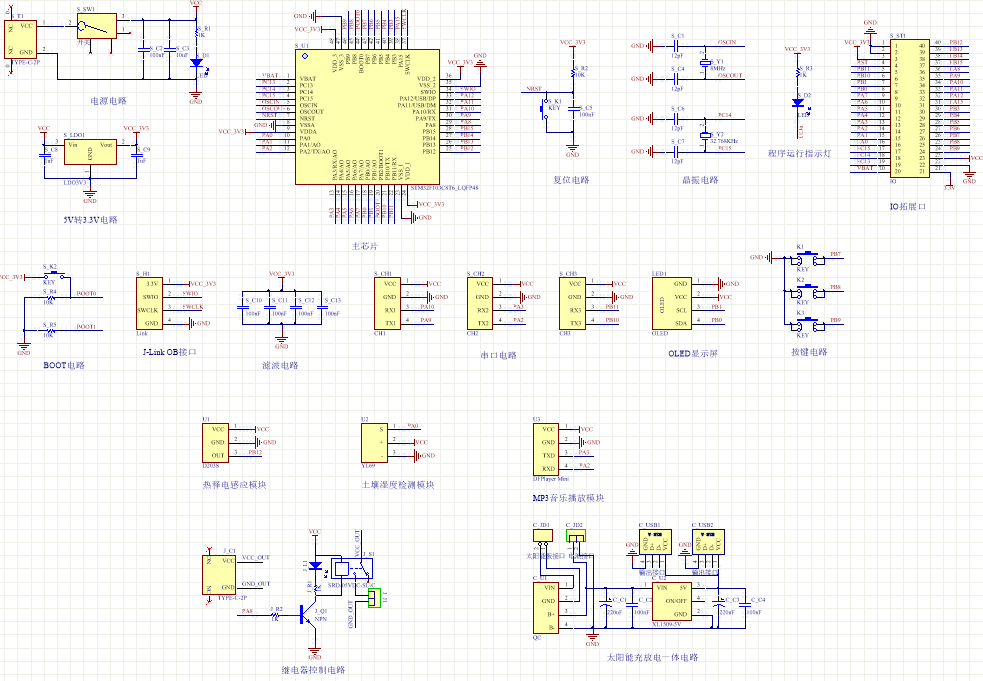Click the 'J-Link OB接口' label
Screen dimensions: 983x681
click(169, 352)
